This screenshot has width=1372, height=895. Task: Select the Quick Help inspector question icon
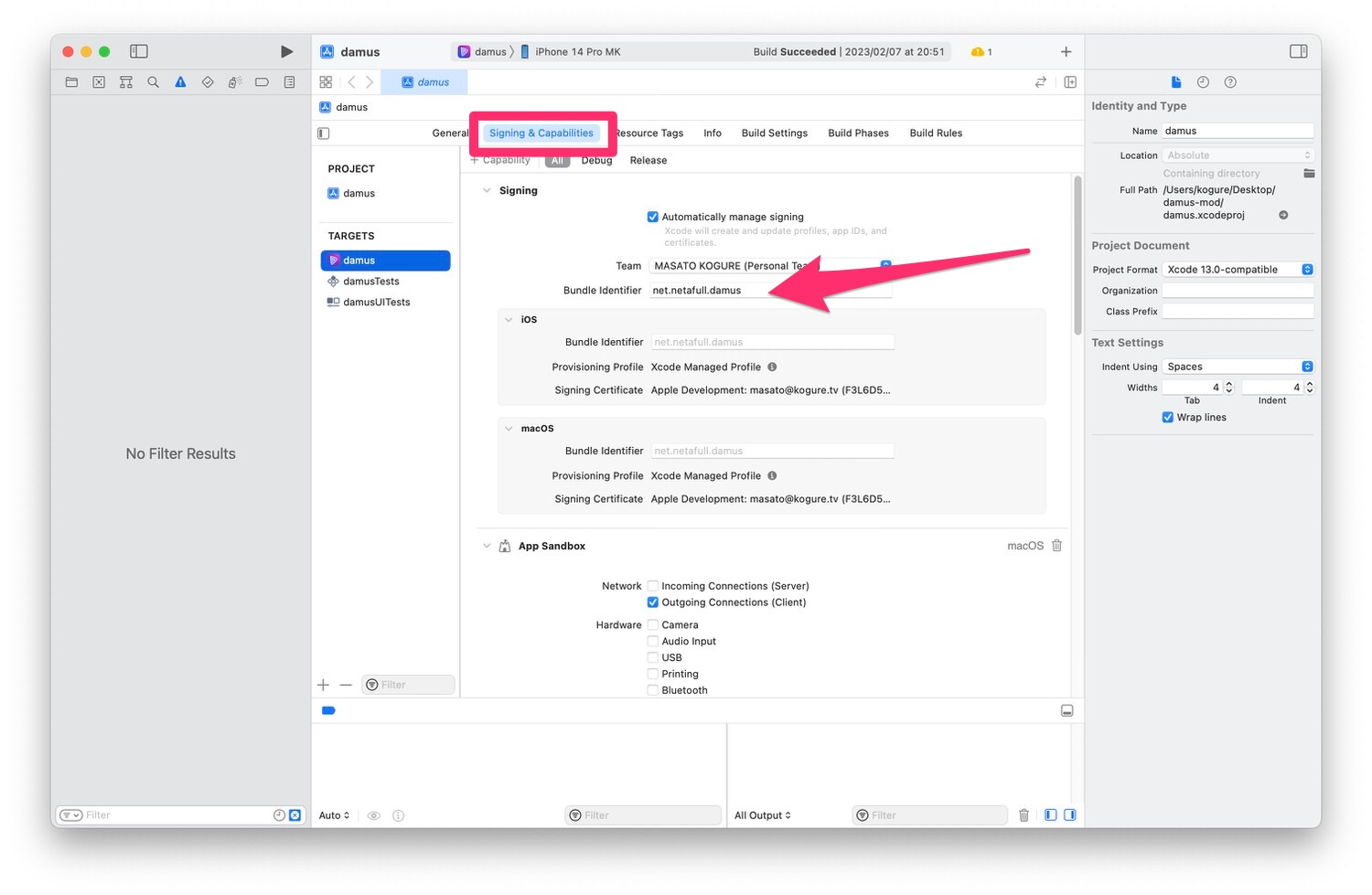pyautogui.click(x=1230, y=82)
